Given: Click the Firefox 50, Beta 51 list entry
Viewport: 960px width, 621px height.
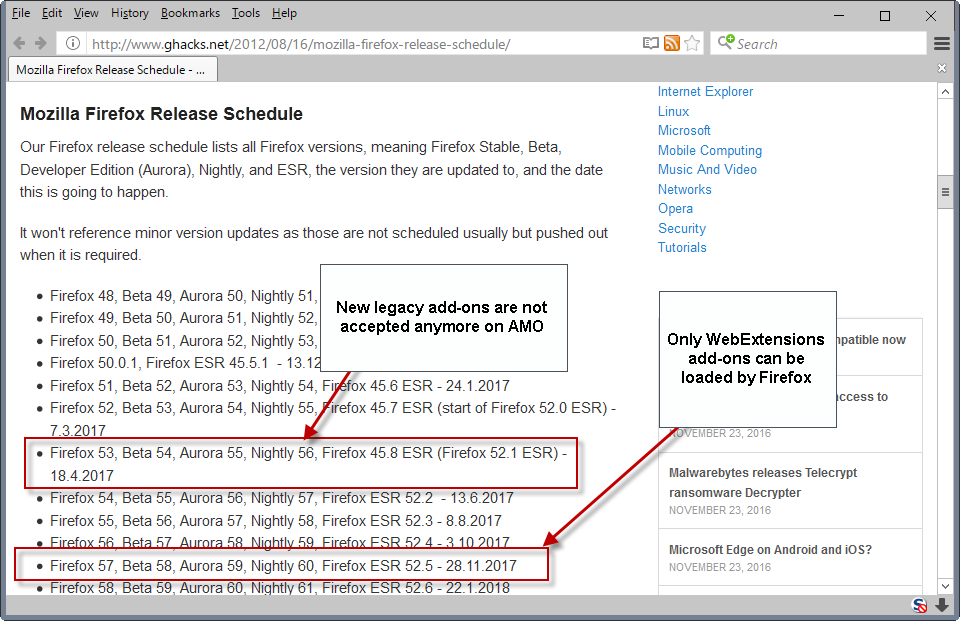Looking at the screenshot, I should [184, 341].
